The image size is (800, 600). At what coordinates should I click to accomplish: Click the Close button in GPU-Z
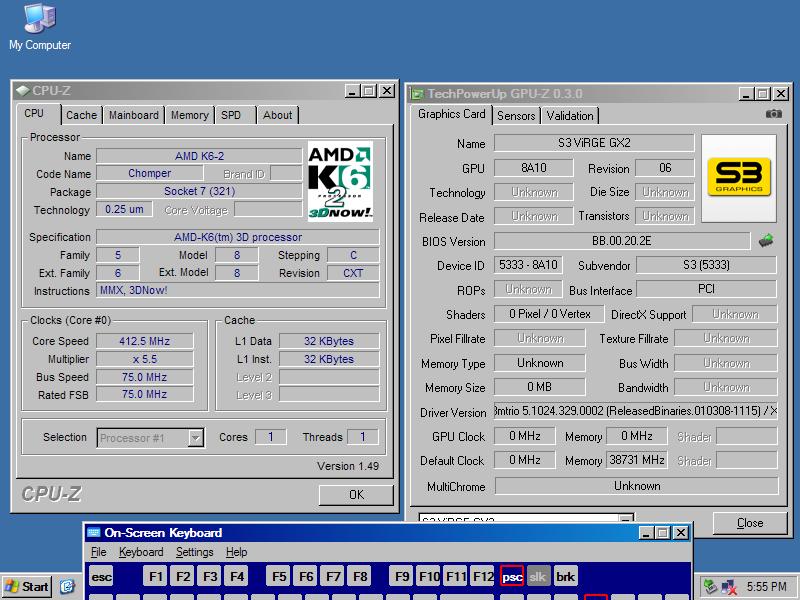(749, 522)
